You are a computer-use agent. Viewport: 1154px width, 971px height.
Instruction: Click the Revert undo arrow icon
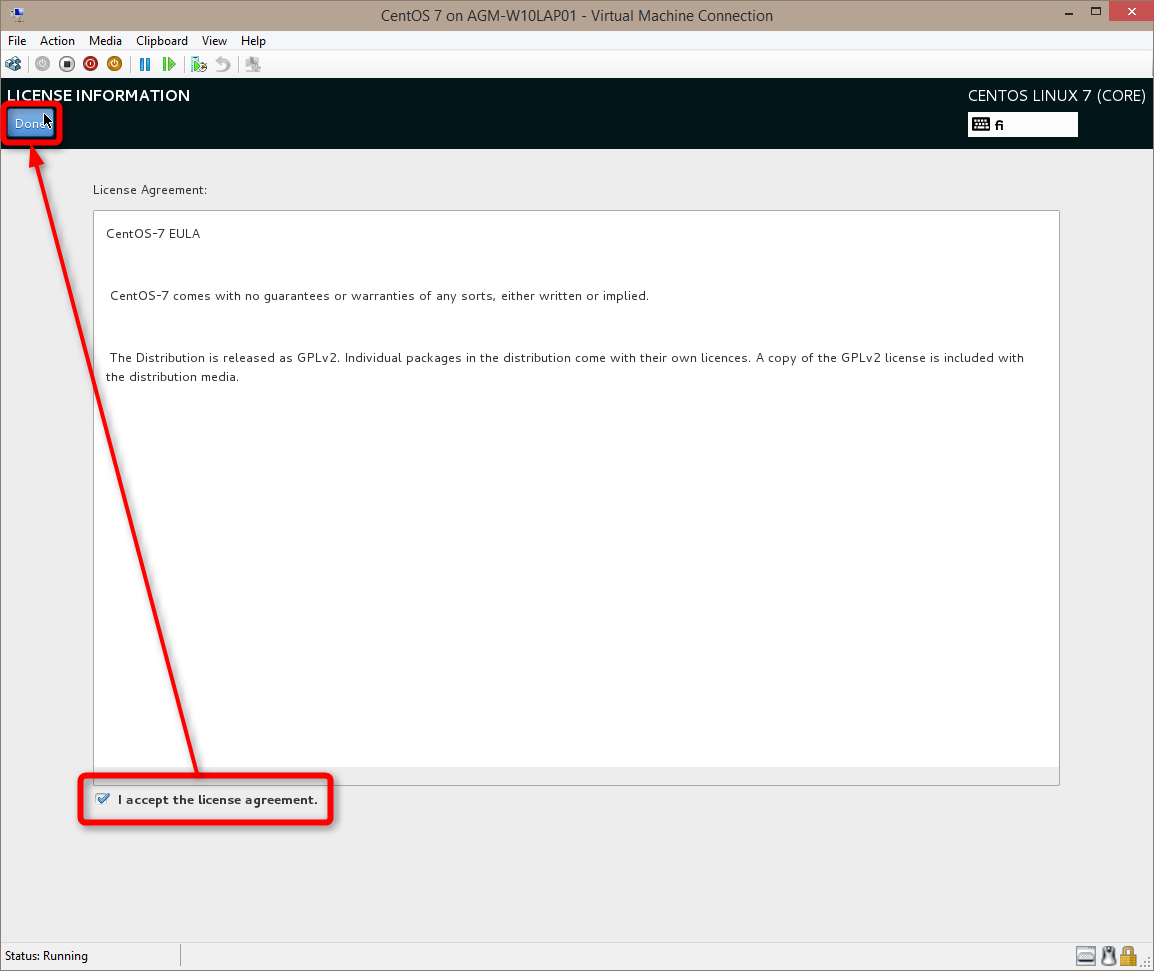222,64
